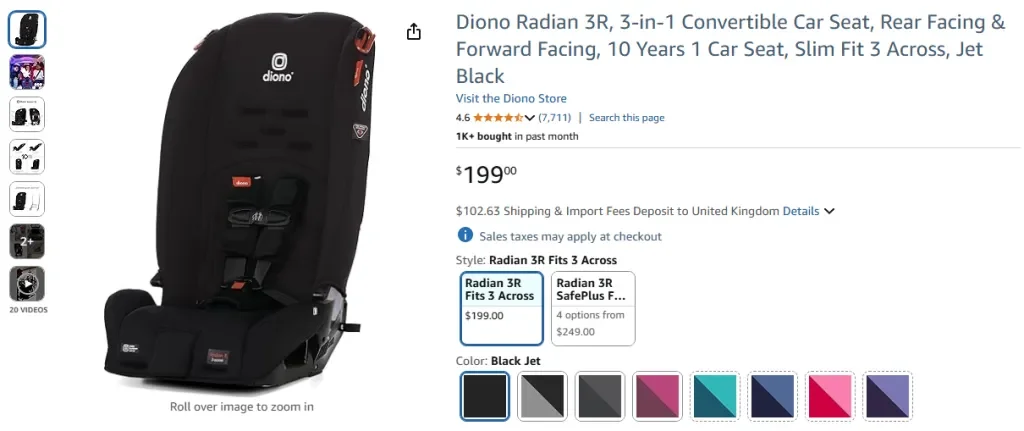Choose the teal color swatch
The image size is (1024, 431).
(x=715, y=396)
